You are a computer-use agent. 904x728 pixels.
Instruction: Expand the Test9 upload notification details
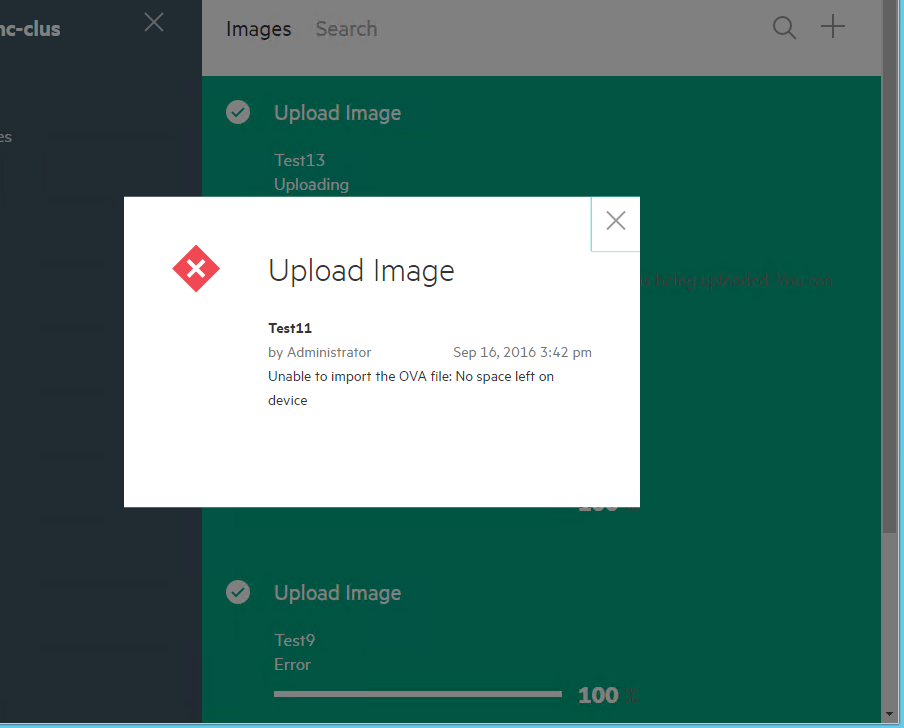337,592
